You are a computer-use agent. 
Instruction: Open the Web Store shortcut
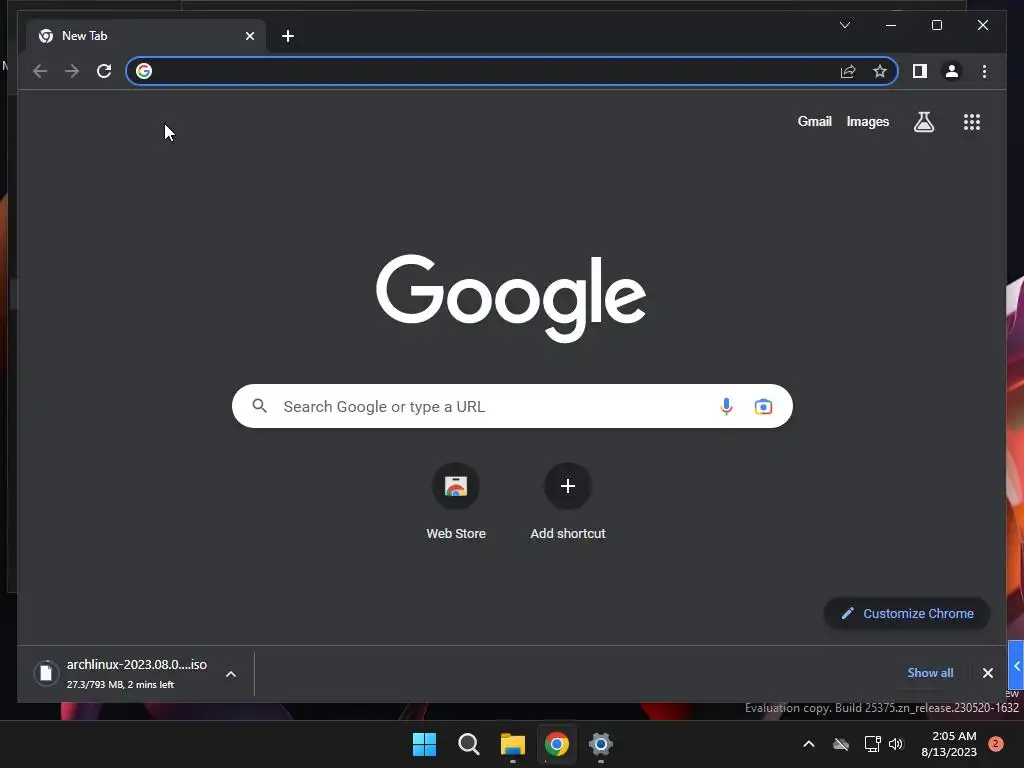click(x=456, y=502)
